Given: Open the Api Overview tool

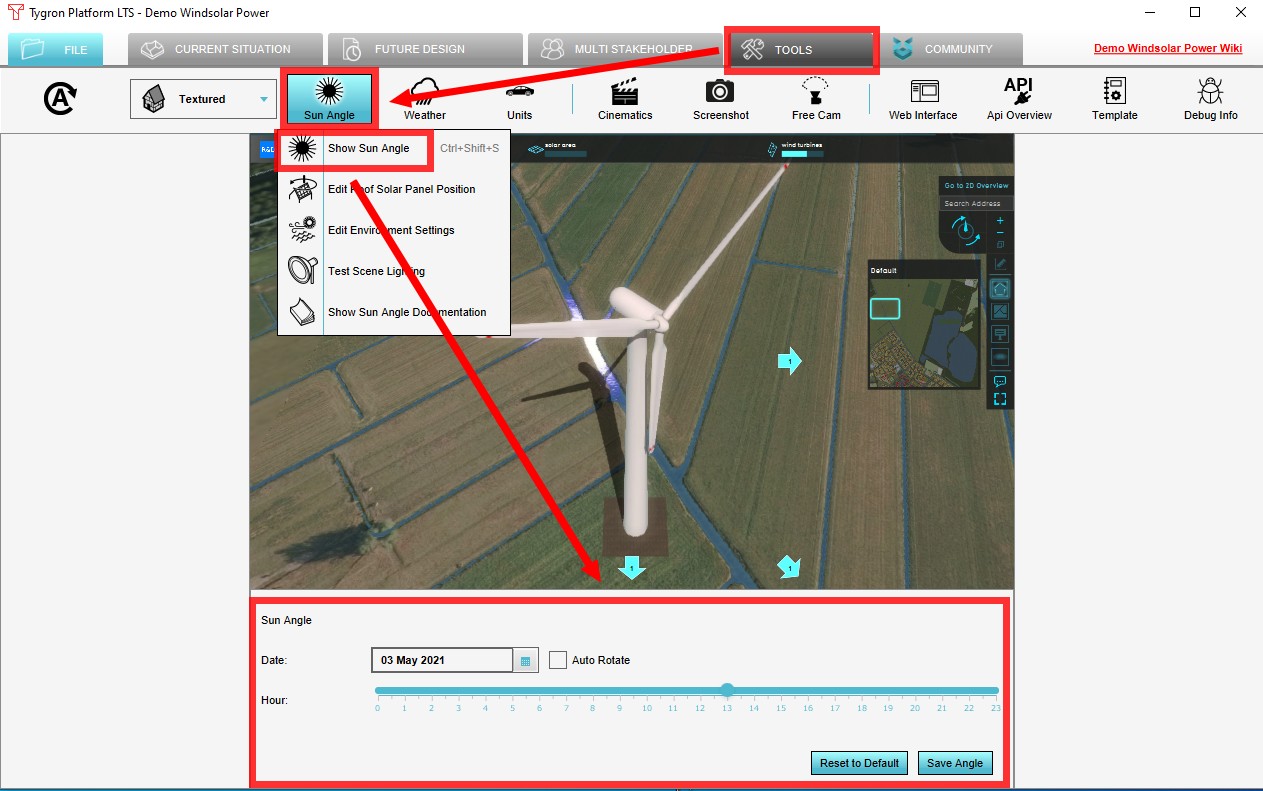Looking at the screenshot, I should point(1019,99).
